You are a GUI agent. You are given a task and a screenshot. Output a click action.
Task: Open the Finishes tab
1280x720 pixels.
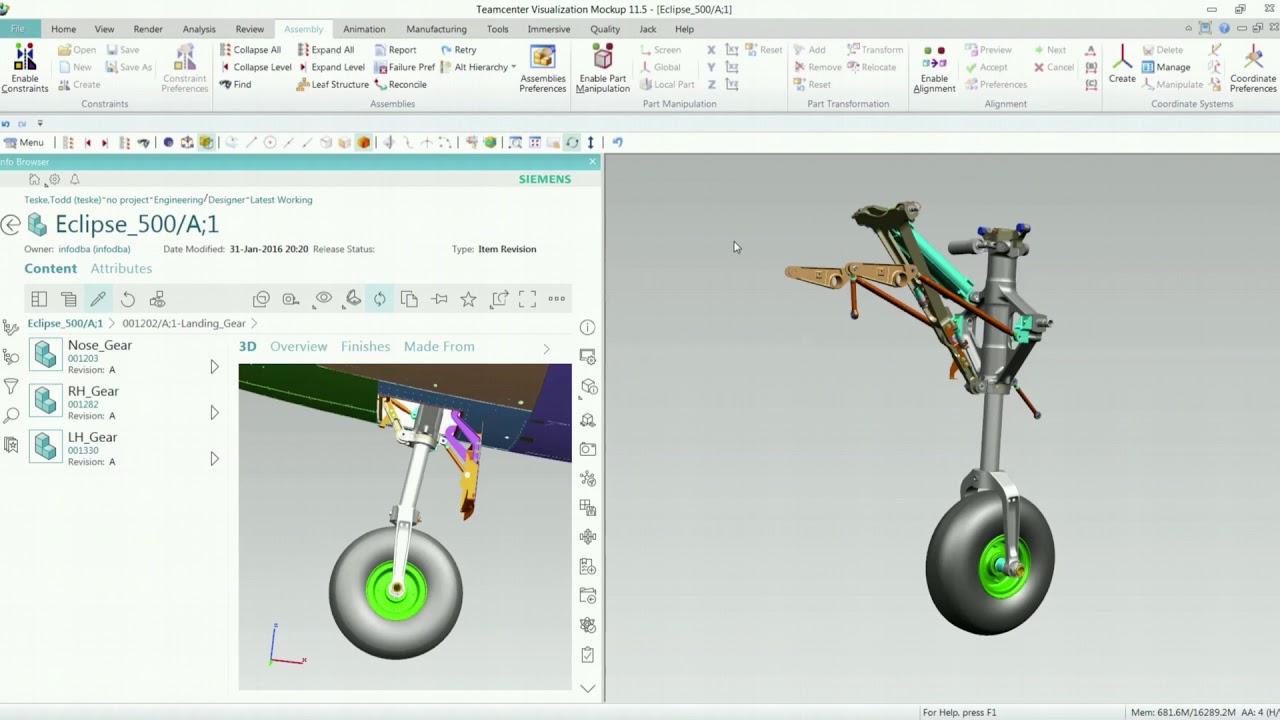click(x=365, y=346)
